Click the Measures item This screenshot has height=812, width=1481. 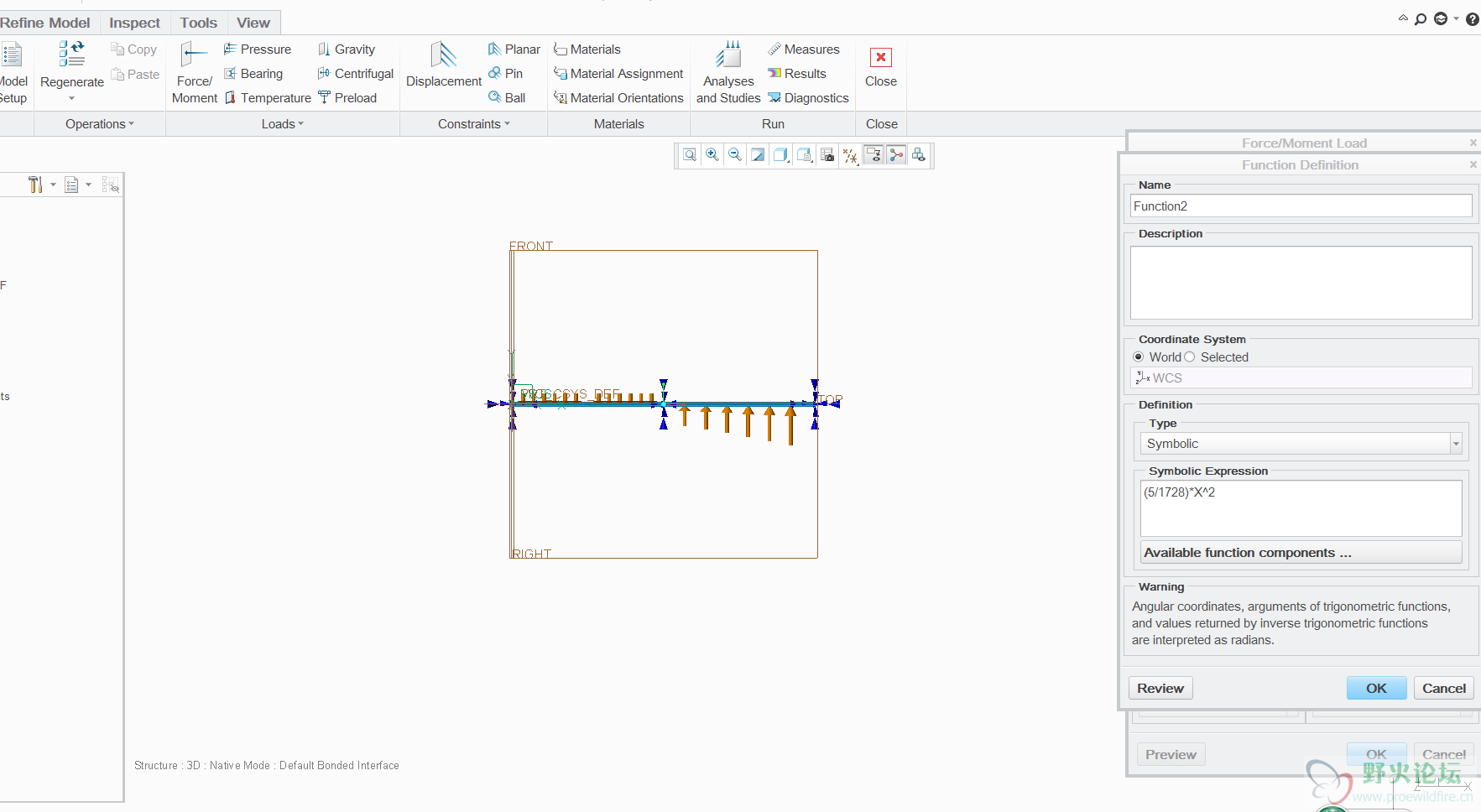(804, 49)
